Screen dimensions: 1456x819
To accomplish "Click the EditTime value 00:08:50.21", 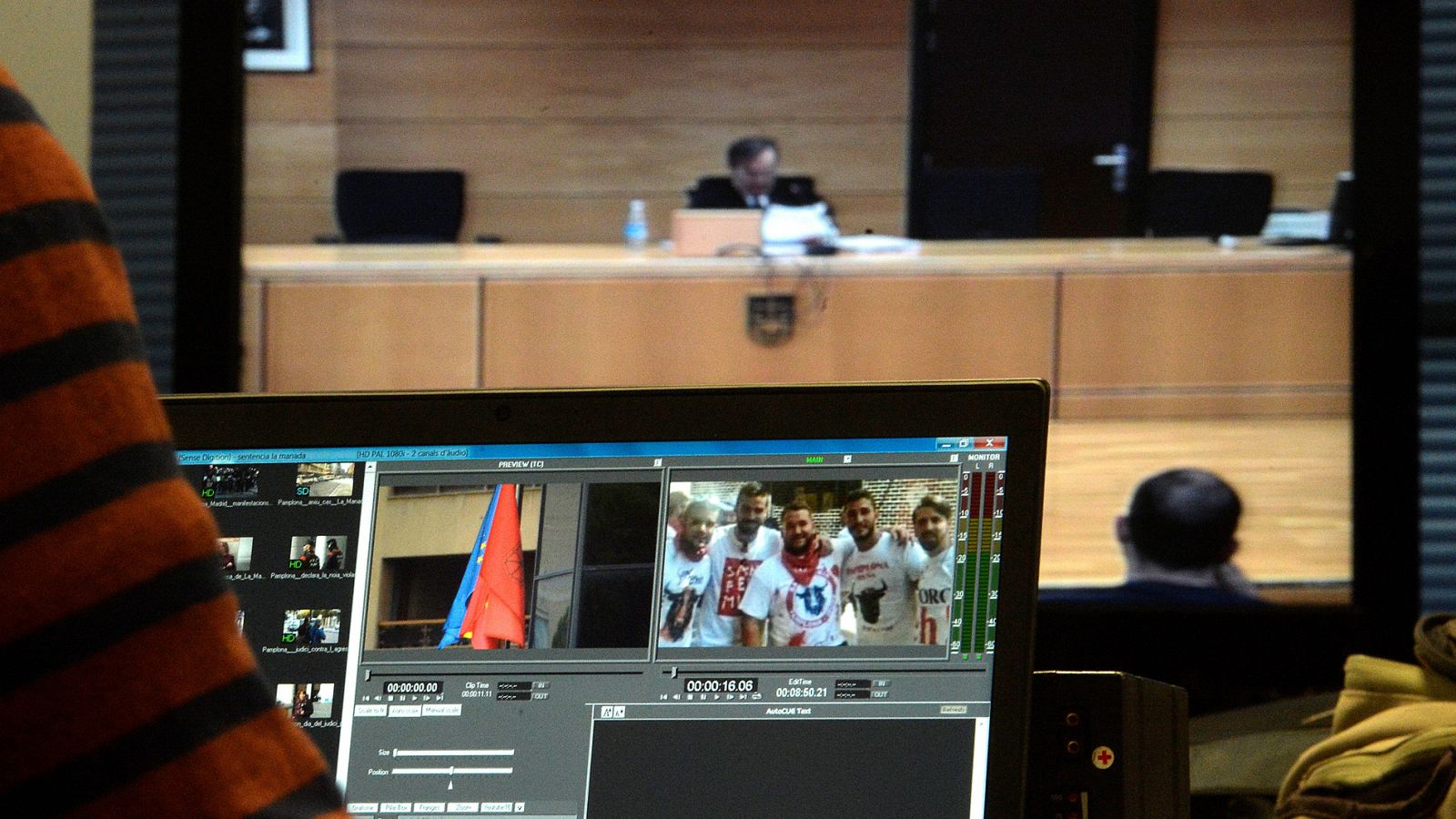I will tap(802, 693).
